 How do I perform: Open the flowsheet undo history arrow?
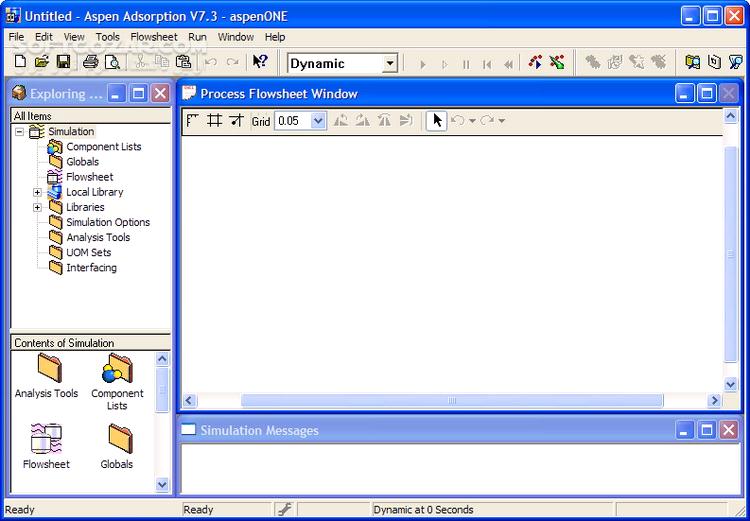tap(472, 121)
